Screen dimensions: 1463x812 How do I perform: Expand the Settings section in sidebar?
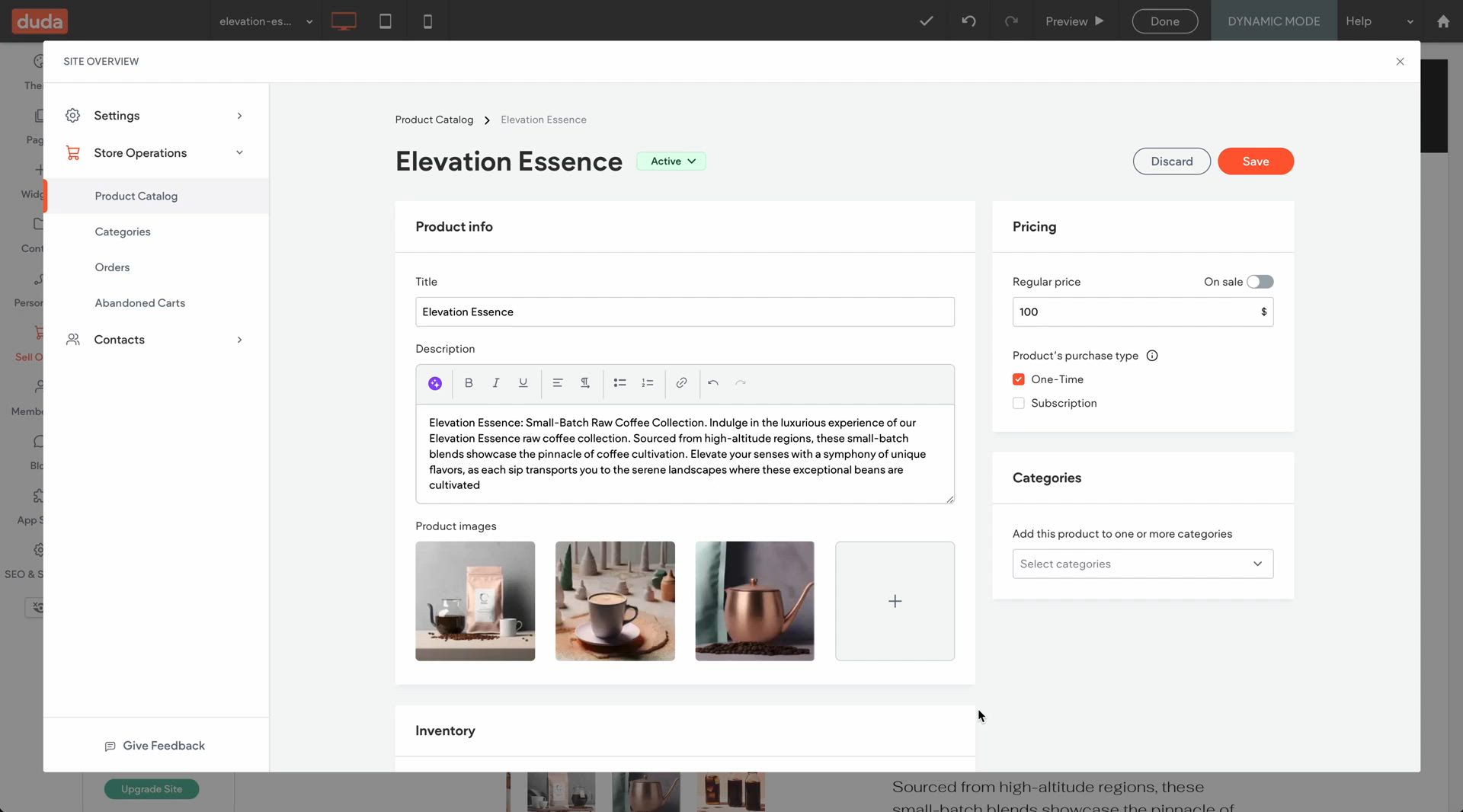(155, 116)
